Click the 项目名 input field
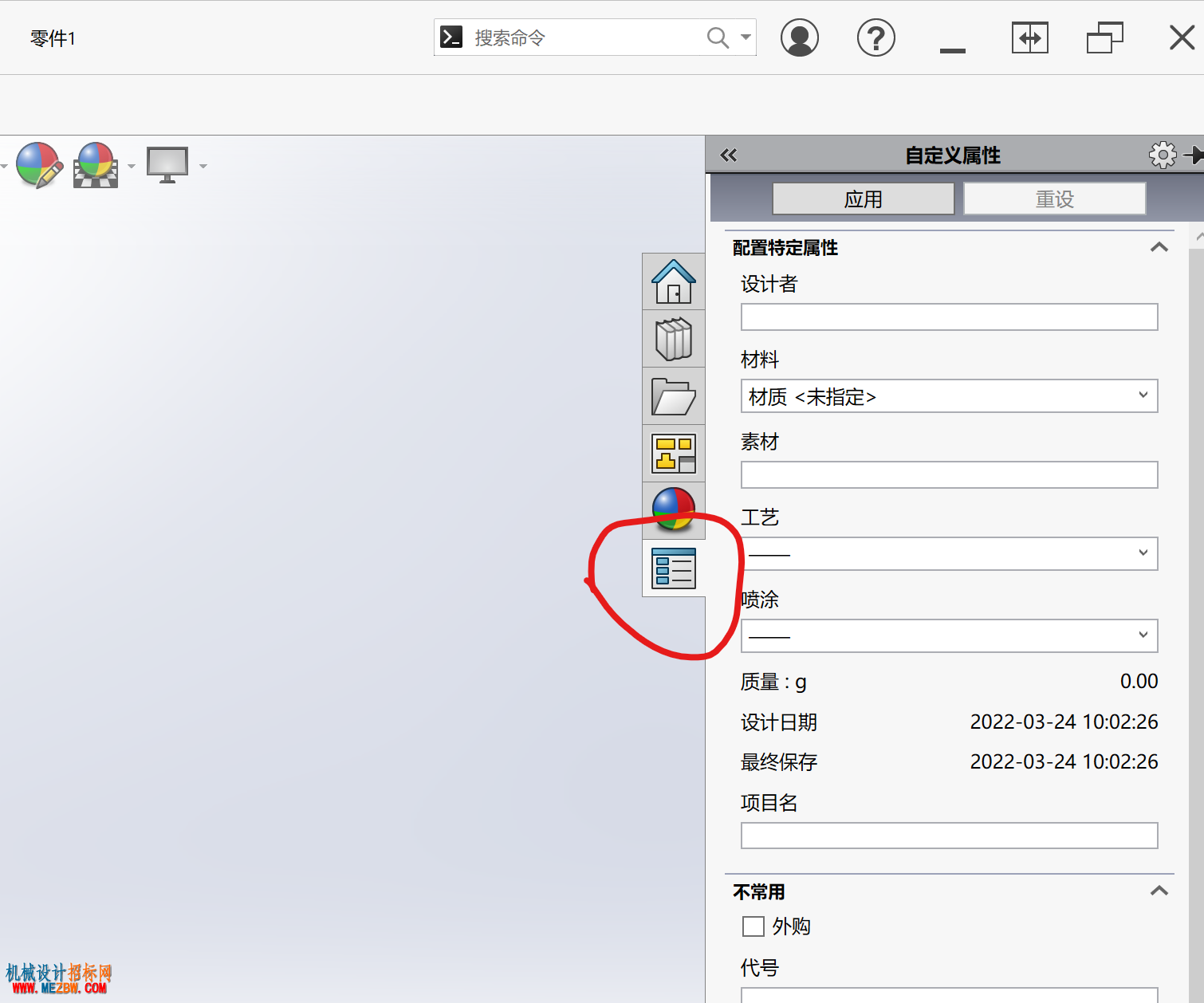The image size is (1204, 1003). pyautogui.click(x=950, y=836)
